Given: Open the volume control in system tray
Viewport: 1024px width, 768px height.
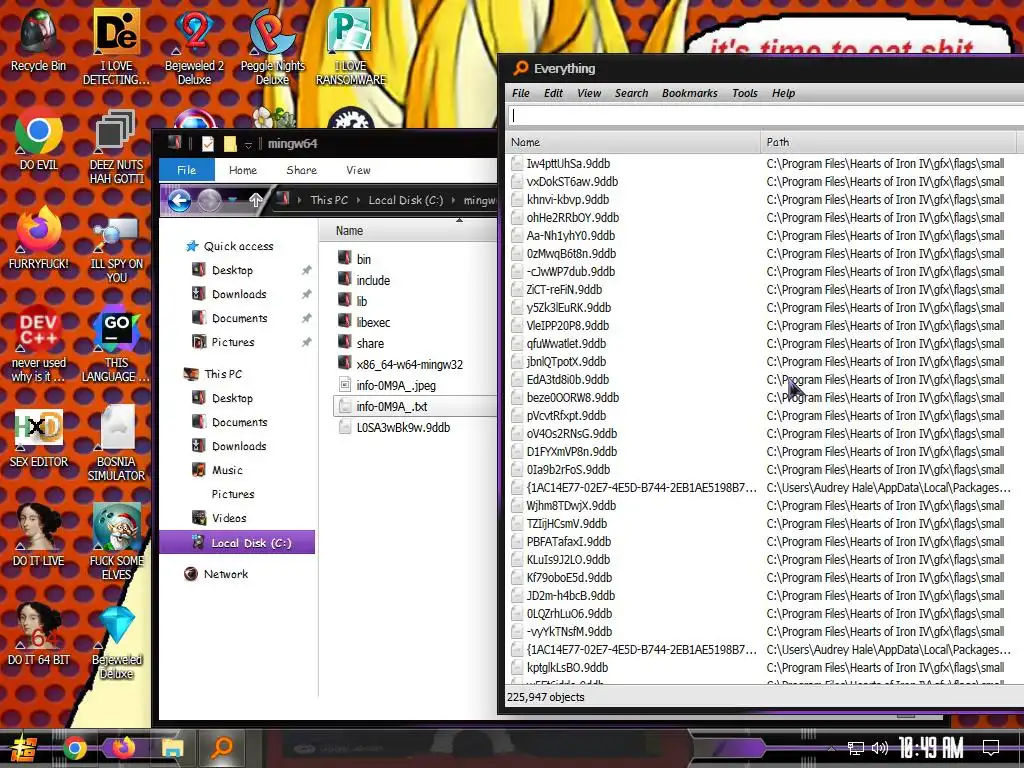Looking at the screenshot, I should click(880, 748).
